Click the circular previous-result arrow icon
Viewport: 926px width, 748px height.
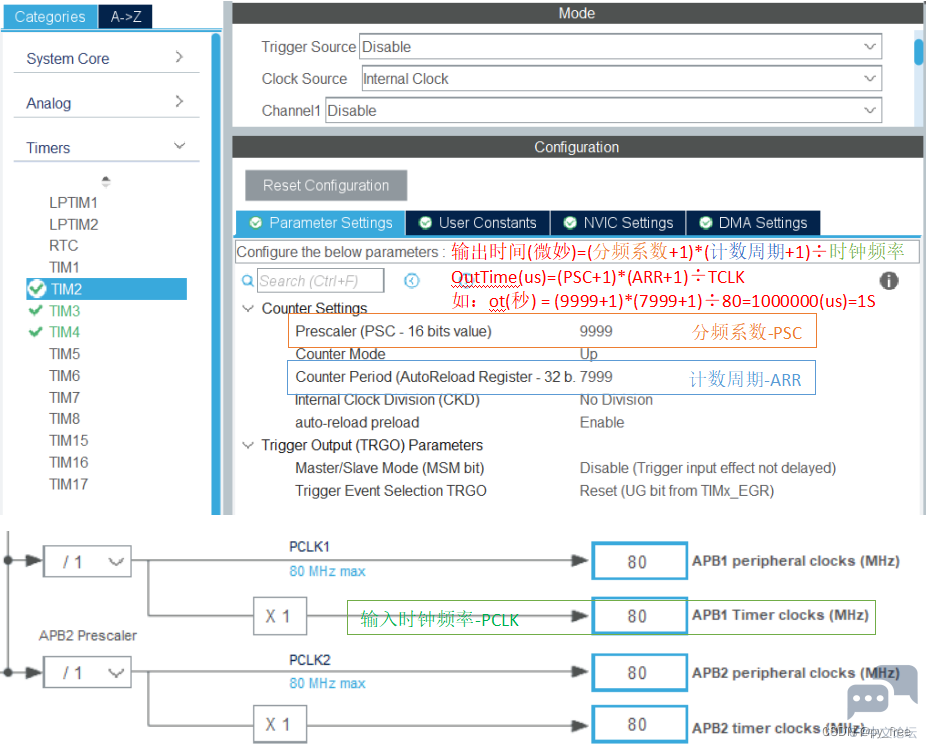(x=411, y=281)
